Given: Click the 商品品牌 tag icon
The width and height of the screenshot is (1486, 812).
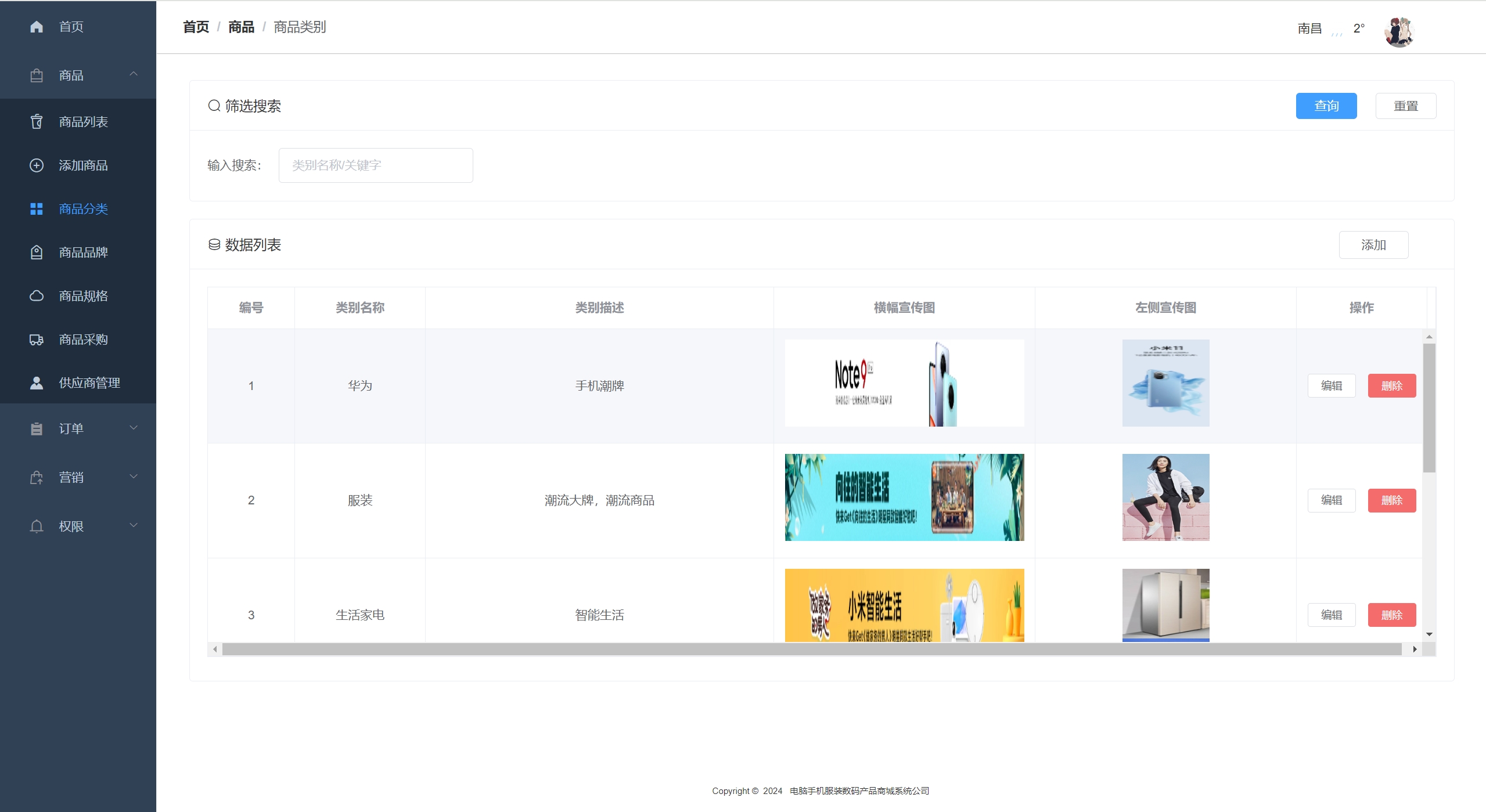Looking at the screenshot, I should (x=37, y=252).
